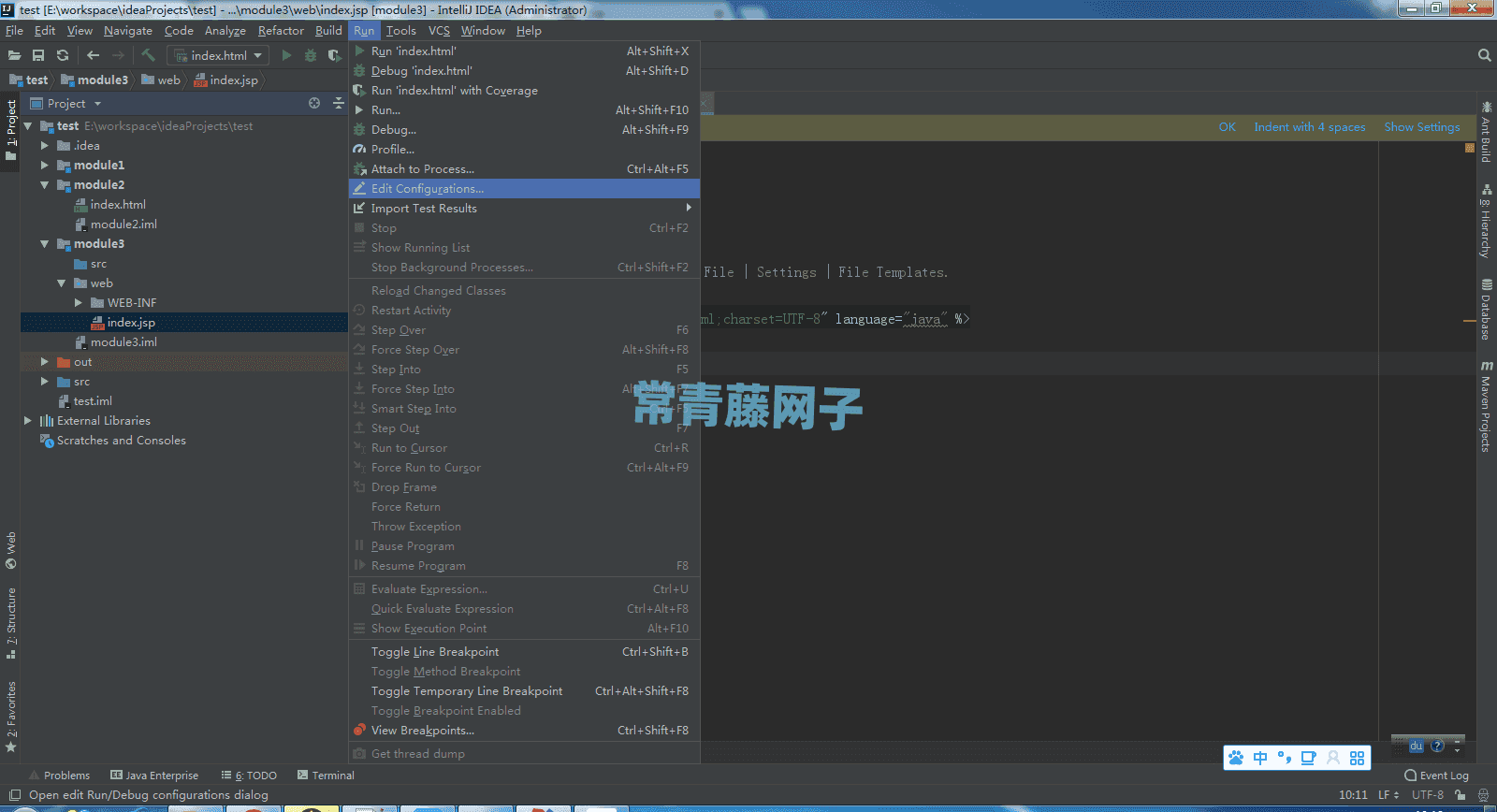Select module3.iml file in tree
Image resolution: width=1497 pixels, height=812 pixels.
(x=124, y=341)
